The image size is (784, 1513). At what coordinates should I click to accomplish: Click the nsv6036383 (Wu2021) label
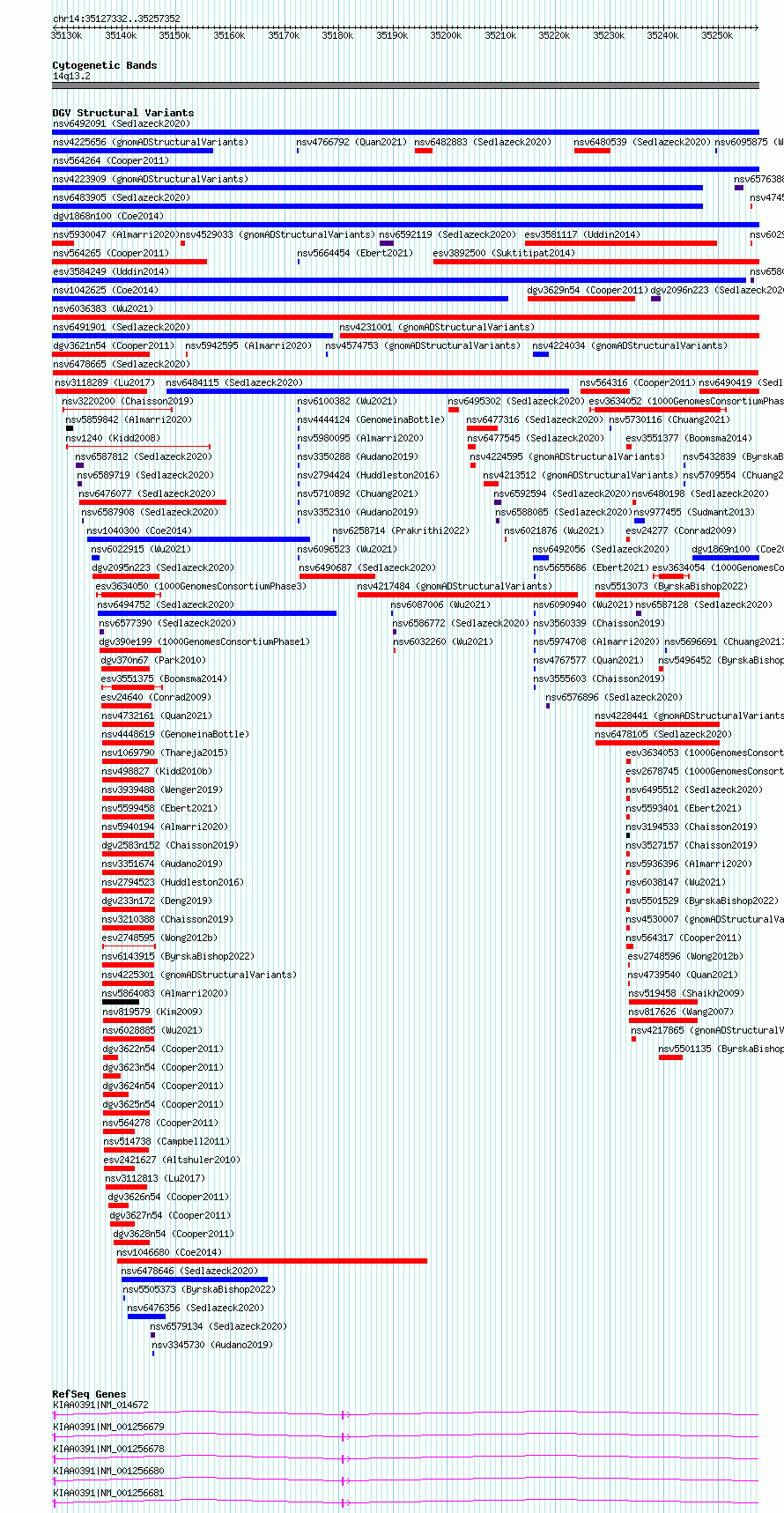(x=103, y=308)
